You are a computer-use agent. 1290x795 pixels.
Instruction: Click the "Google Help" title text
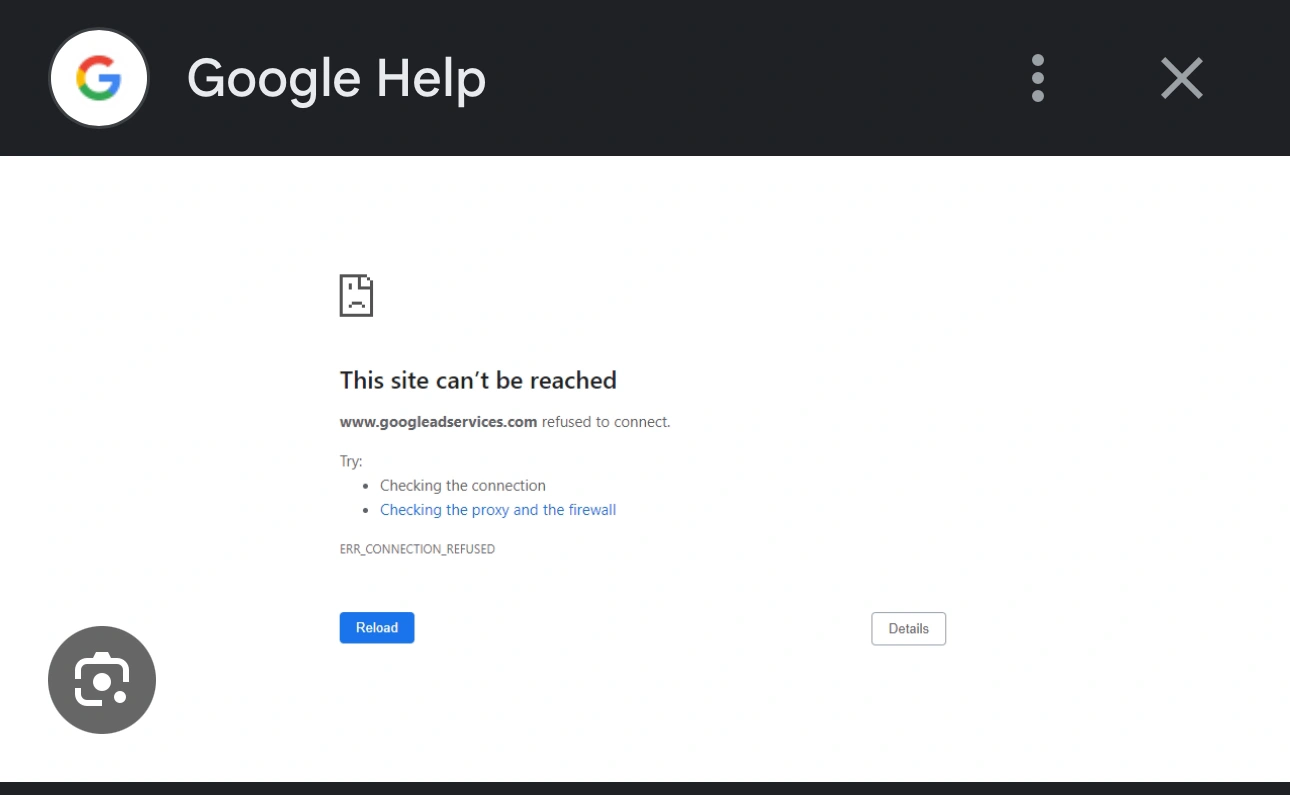tap(336, 79)
